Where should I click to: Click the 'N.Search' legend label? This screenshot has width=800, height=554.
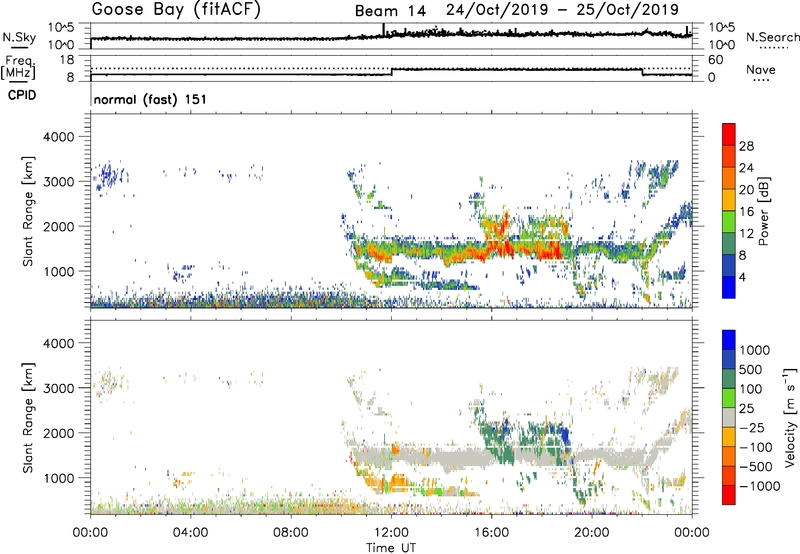773,37
